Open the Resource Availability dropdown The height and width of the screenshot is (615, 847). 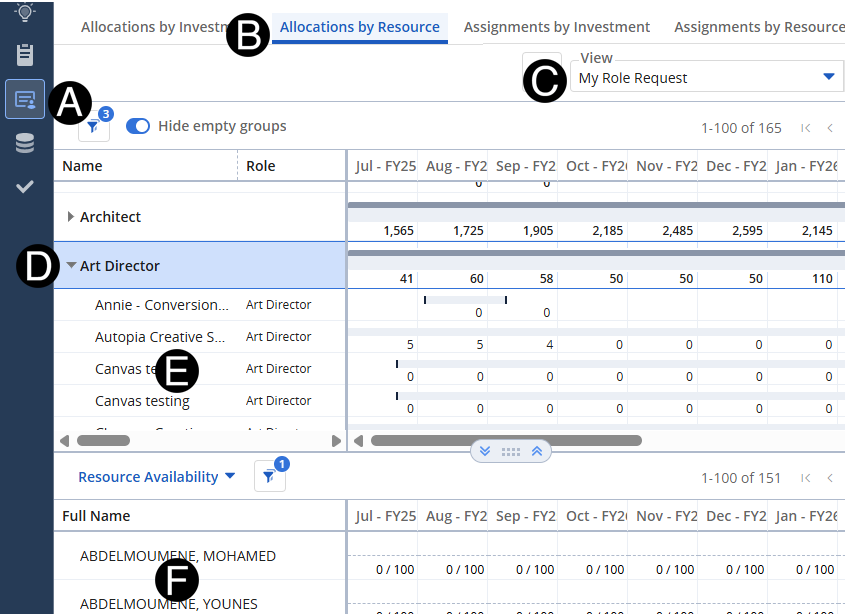click(156, 477)
